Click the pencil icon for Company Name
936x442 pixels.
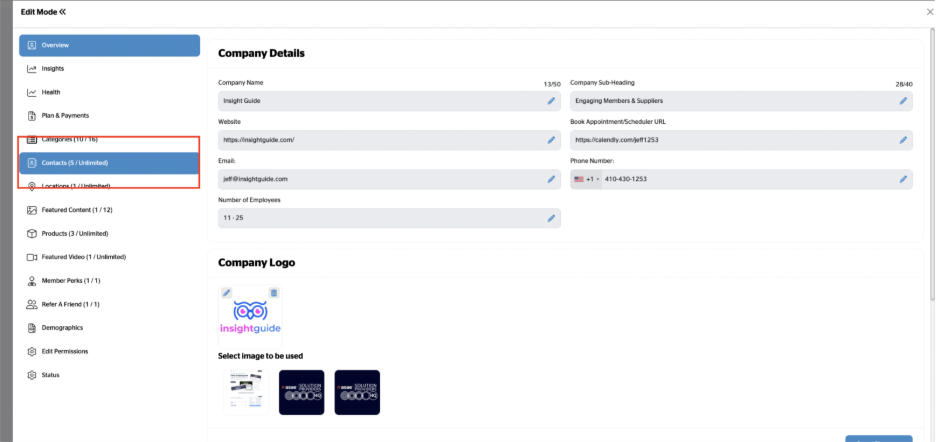pyautogui.click(x=551, y=101)
